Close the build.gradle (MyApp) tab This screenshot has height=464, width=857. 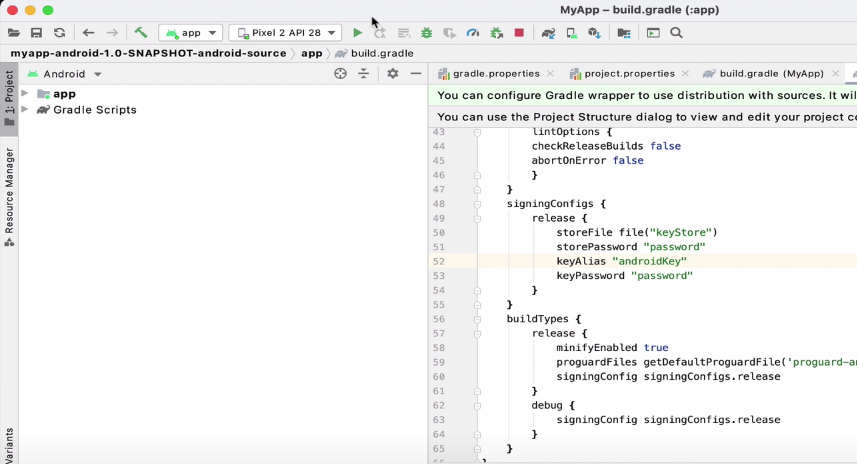(835, 73)
